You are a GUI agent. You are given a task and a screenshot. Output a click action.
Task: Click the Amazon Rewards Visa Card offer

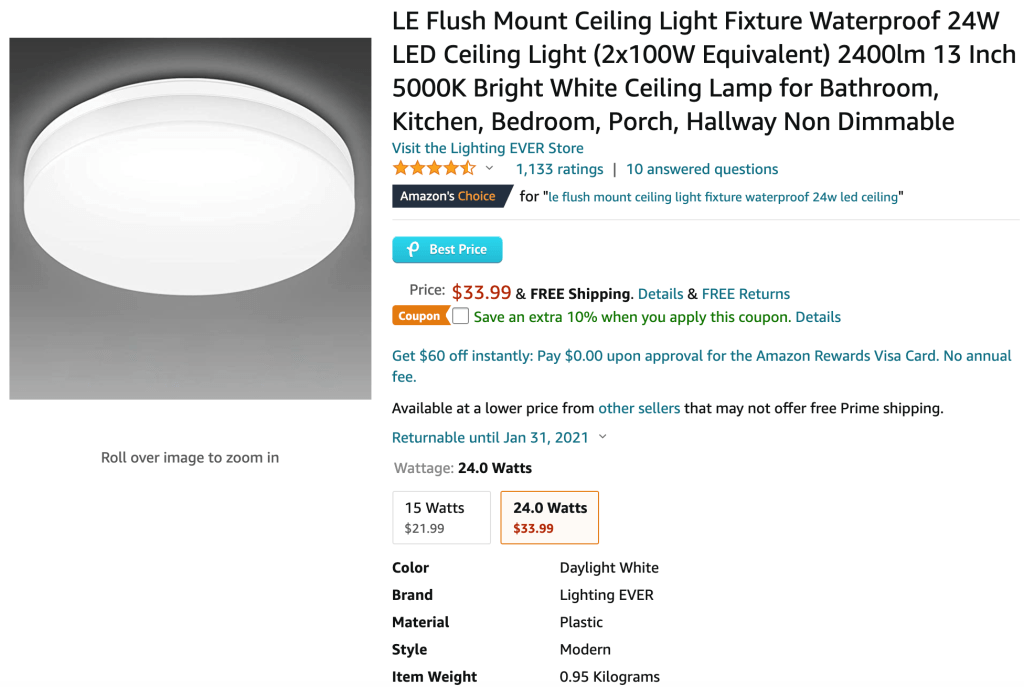(701, 356)
